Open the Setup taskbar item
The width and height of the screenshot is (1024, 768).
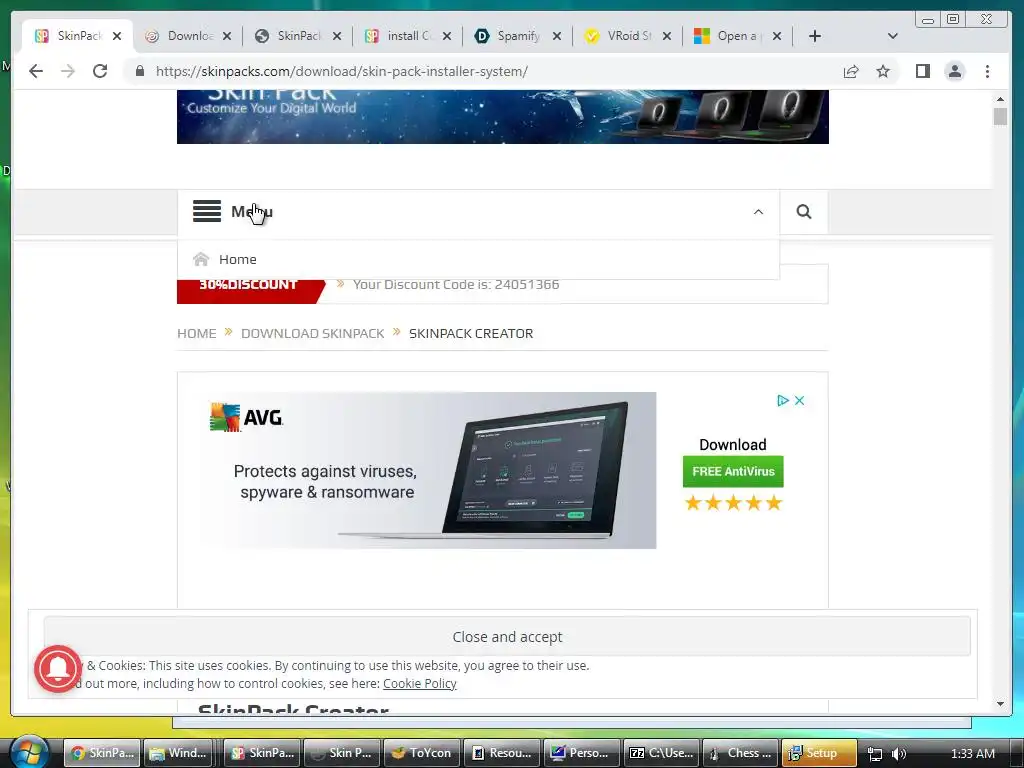[x=819, y=753]
